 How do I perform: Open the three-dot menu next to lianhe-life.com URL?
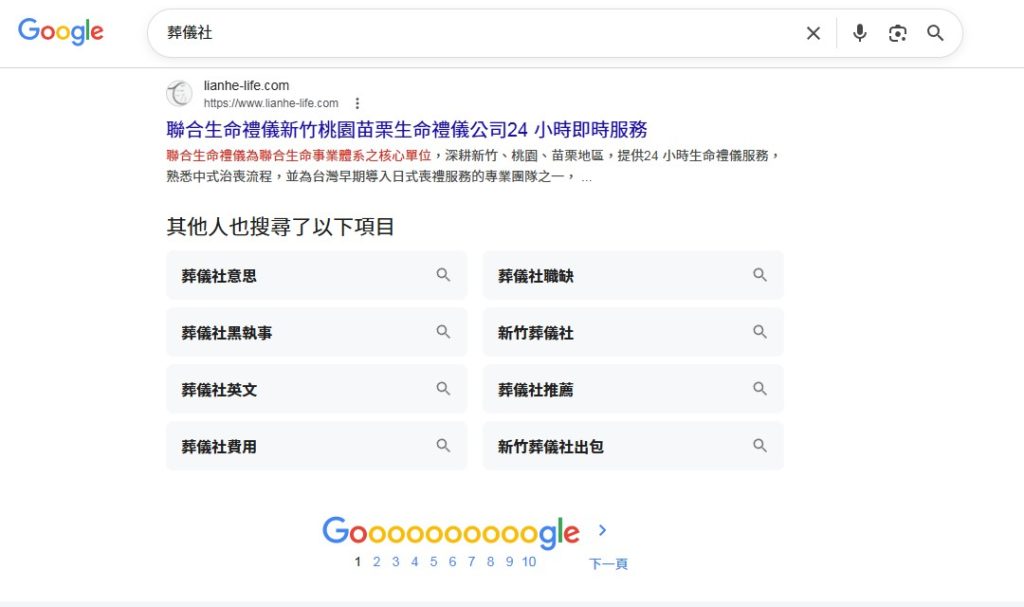(x=357, y=103)
